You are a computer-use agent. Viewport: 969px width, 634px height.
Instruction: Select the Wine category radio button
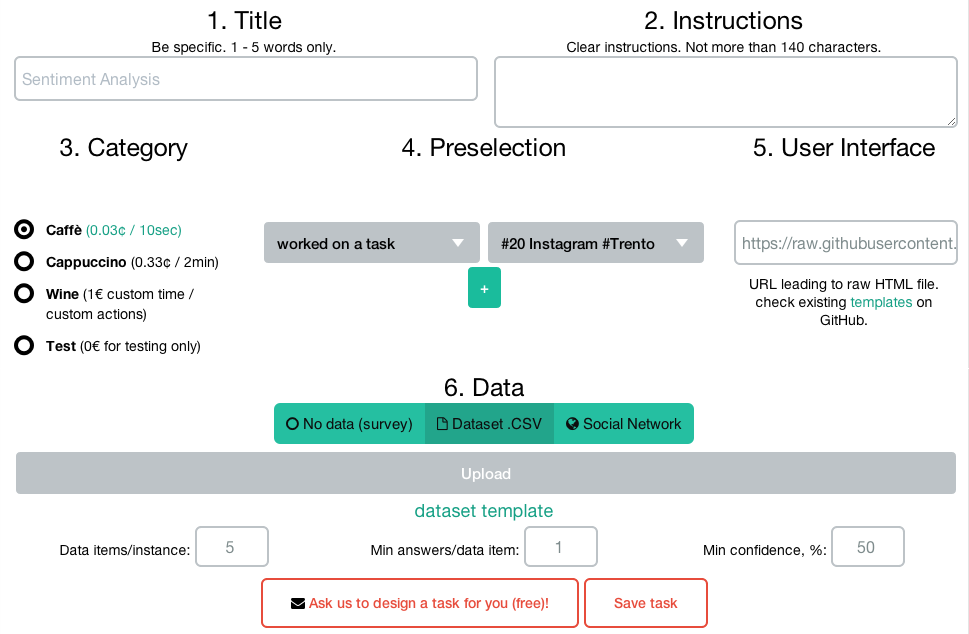click(24, 294)
